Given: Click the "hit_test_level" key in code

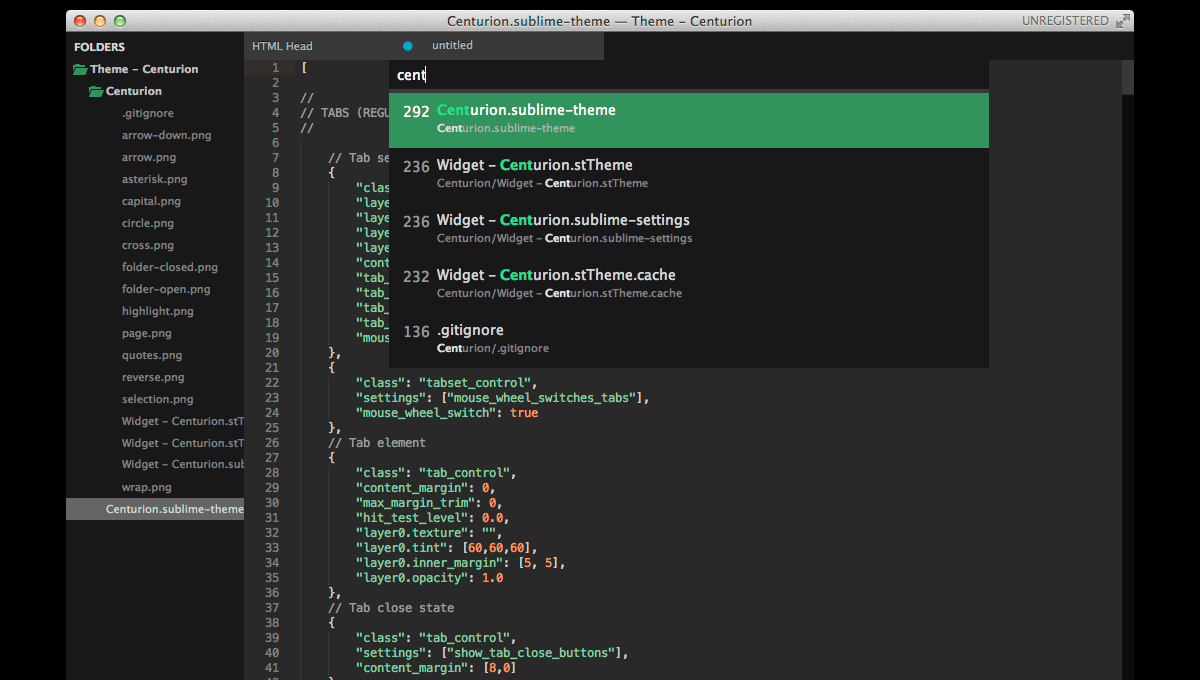Looking at the screenshot, I should 411,517.
